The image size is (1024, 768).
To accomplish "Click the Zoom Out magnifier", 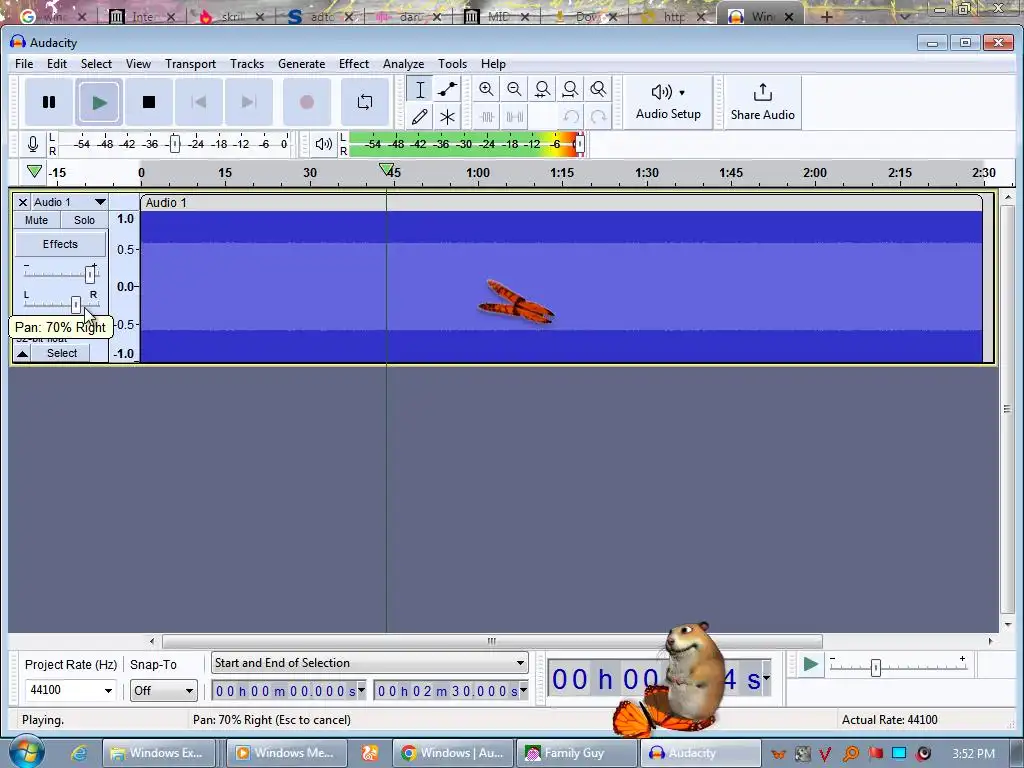I will click(x=514, y=89).
